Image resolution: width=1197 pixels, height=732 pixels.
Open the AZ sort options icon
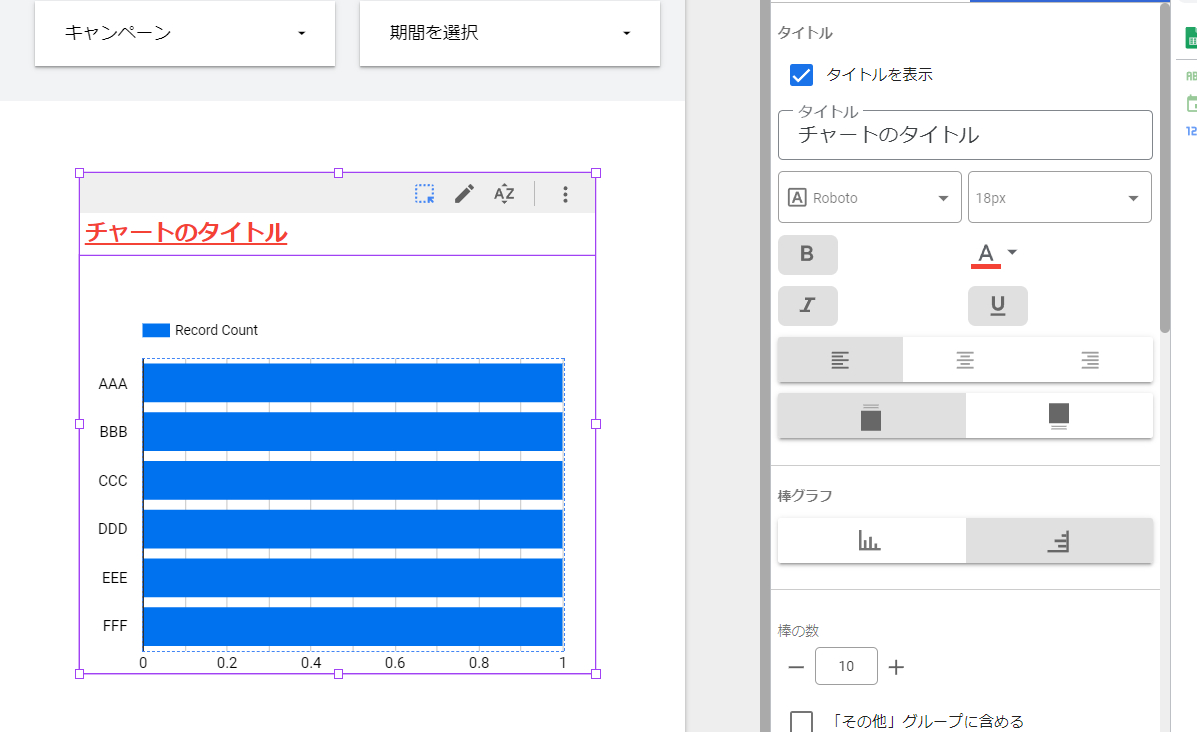pyautogui.click(x=504, y=194)
